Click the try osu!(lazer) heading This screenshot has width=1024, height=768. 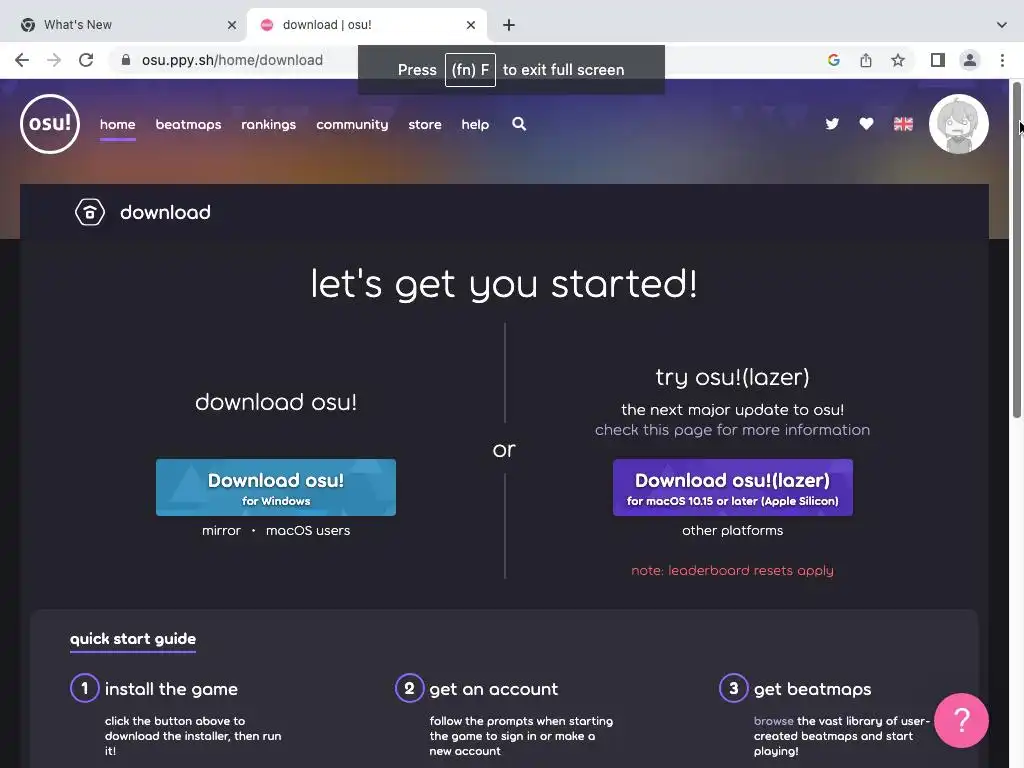coord(733,377)
